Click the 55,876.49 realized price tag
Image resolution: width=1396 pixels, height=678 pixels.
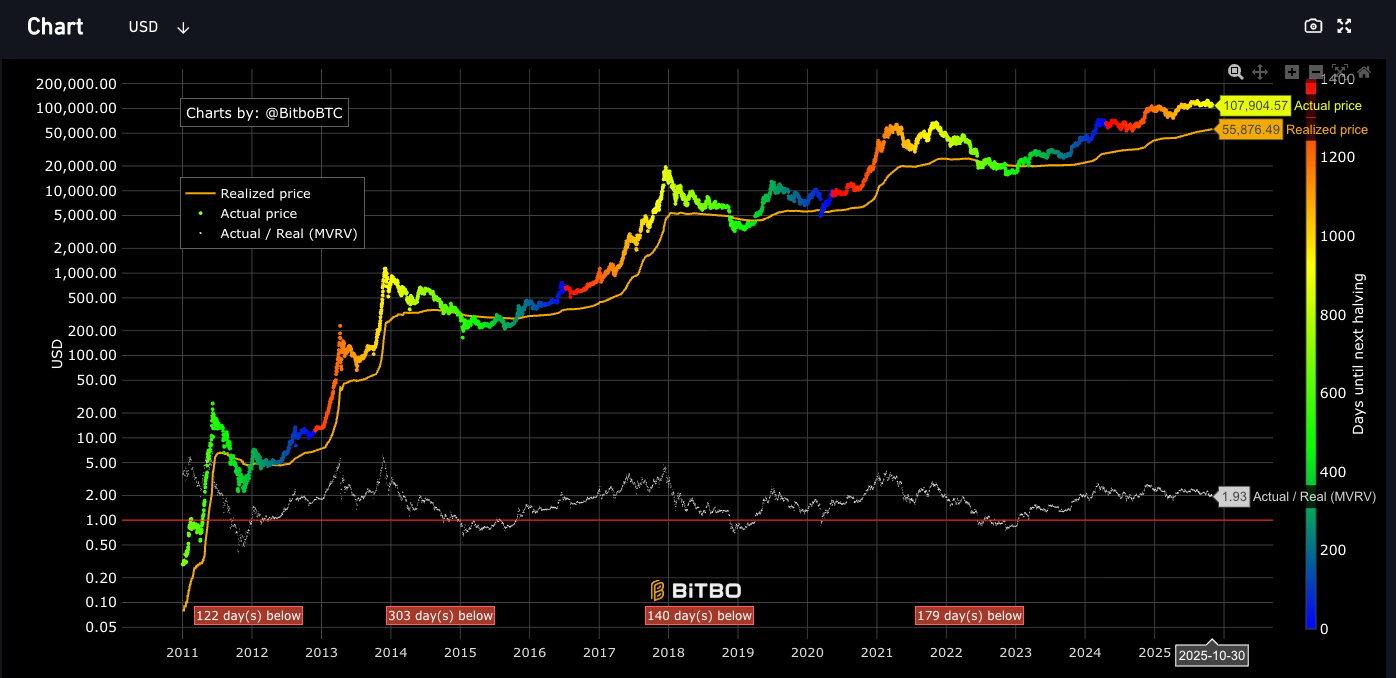coord(1250,130)
